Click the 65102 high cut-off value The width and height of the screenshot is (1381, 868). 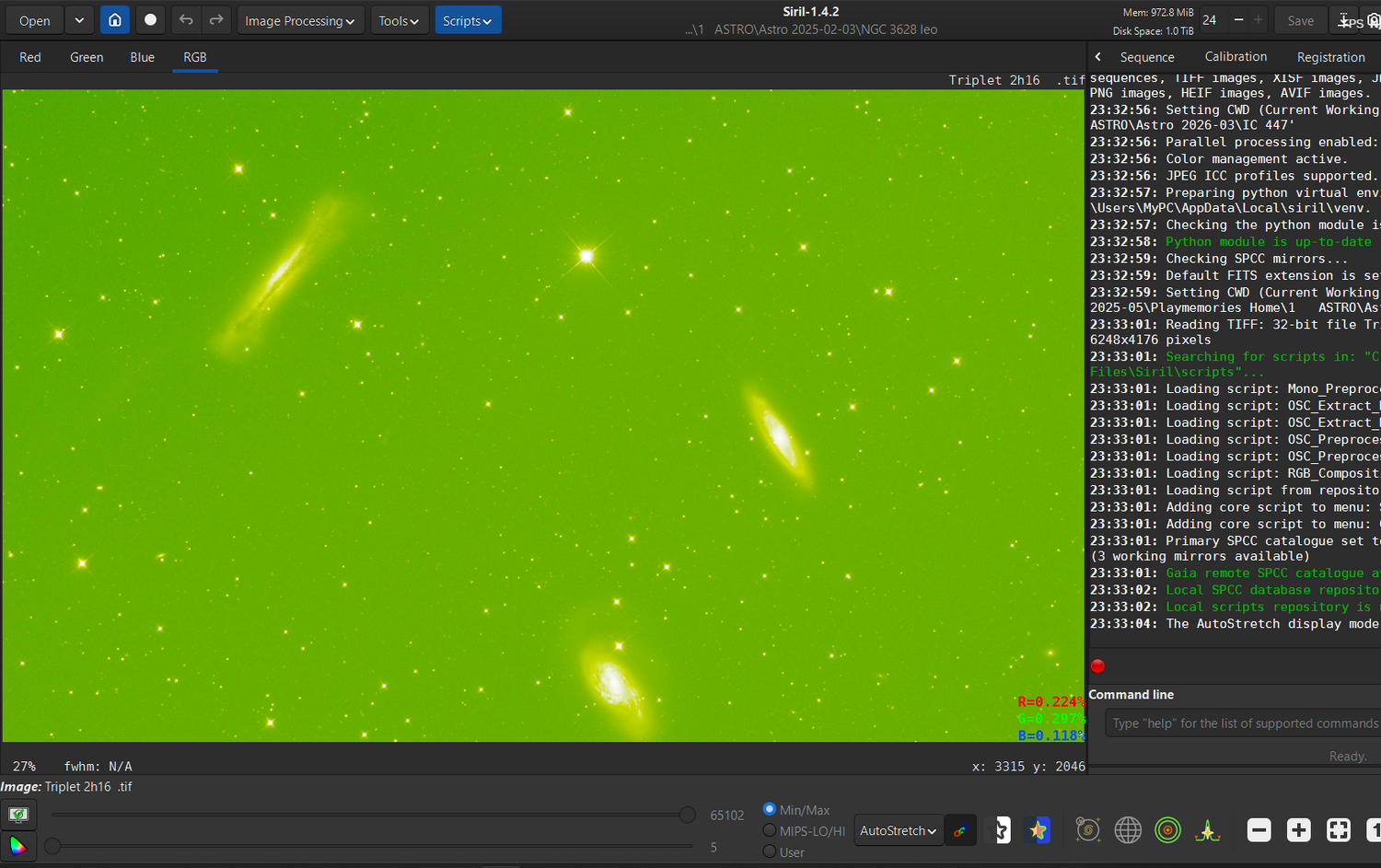pos(727,816)
